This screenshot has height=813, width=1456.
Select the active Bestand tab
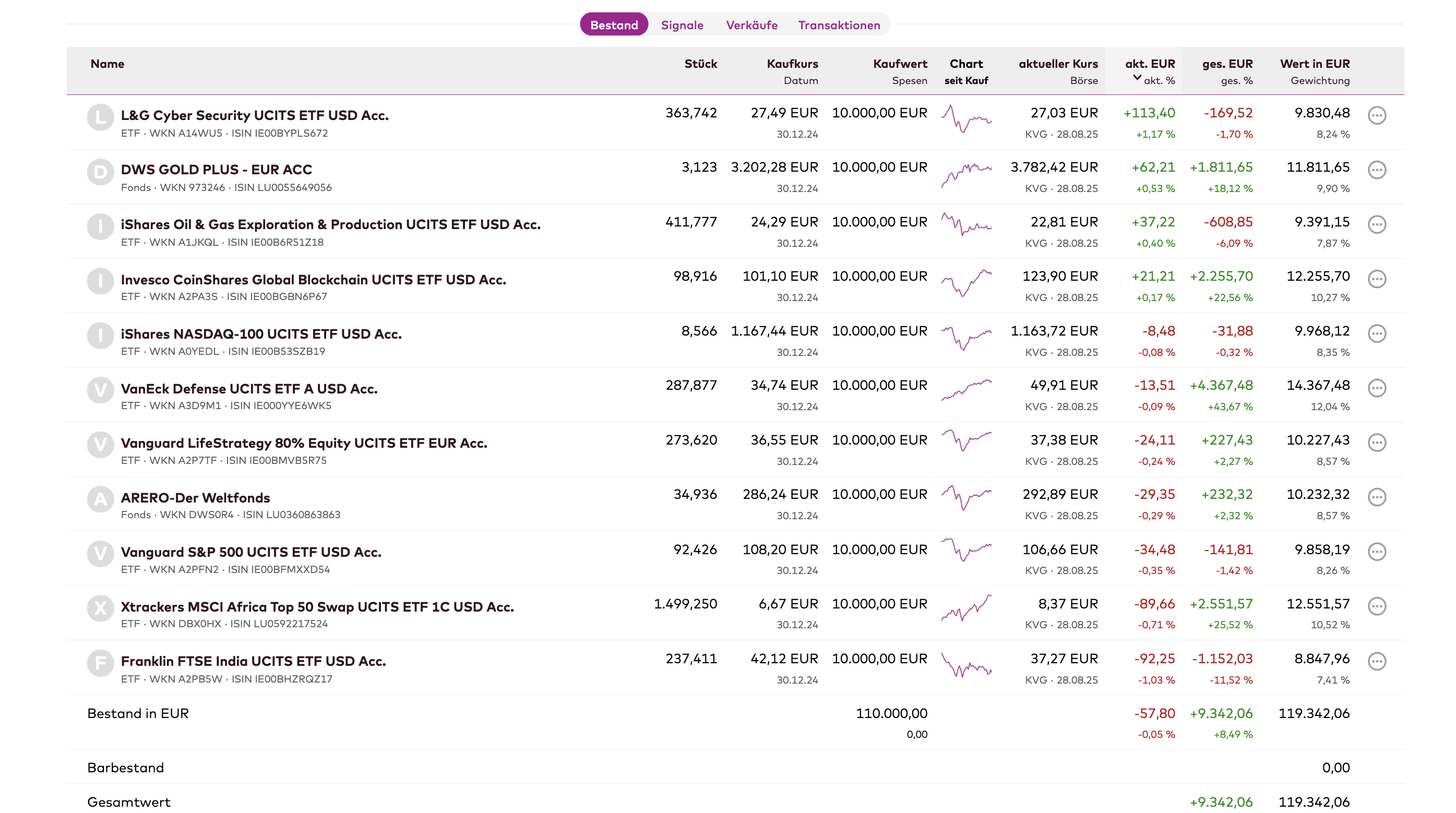tap(614, 25)
